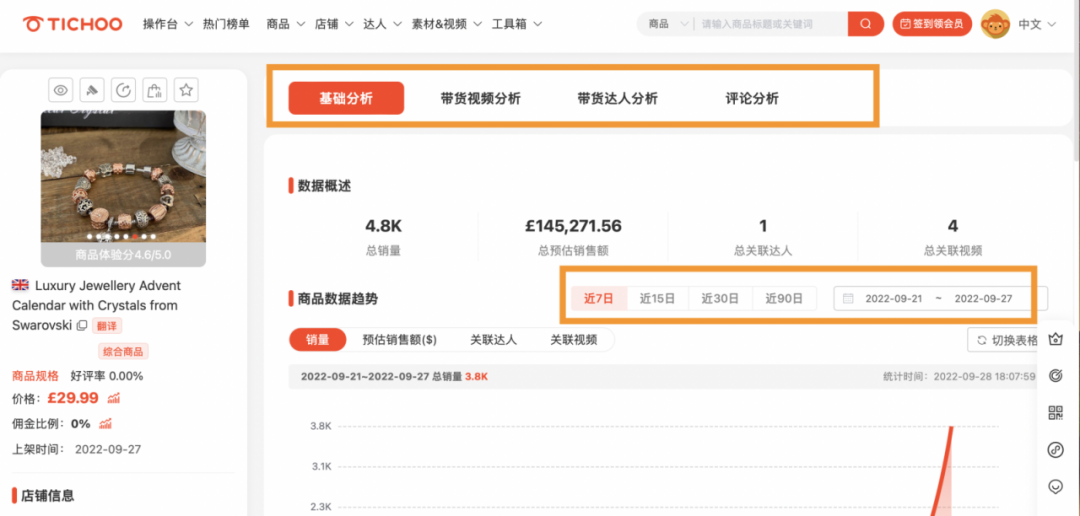The width and height of the screenshot is (1080, 516).
Task: Click the end date 2022-09-27 field
Action: 983,299
